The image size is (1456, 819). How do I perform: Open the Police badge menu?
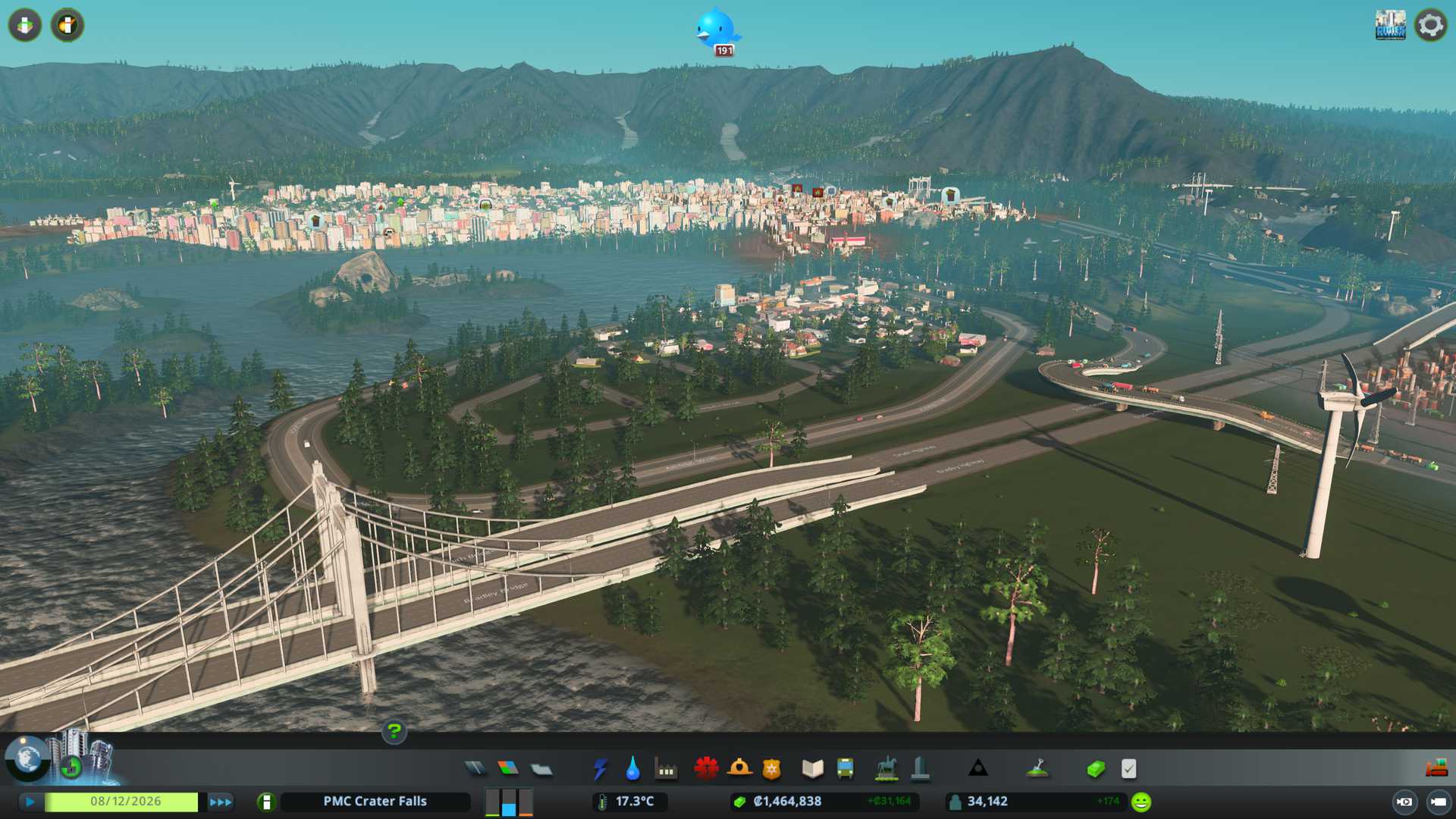click(771, 769)
